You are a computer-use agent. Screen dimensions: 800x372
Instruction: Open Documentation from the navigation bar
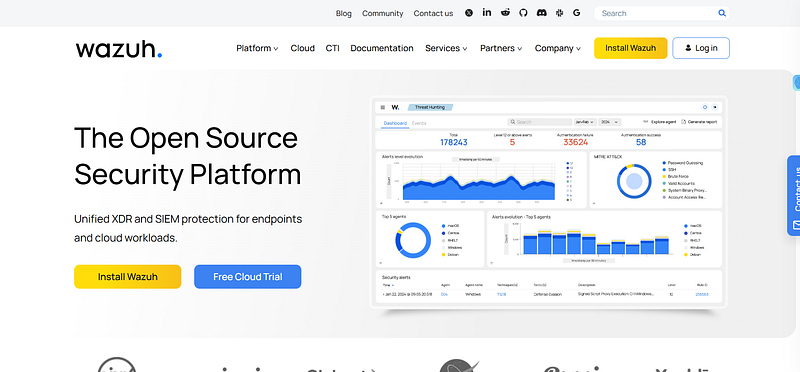[382, 48]
